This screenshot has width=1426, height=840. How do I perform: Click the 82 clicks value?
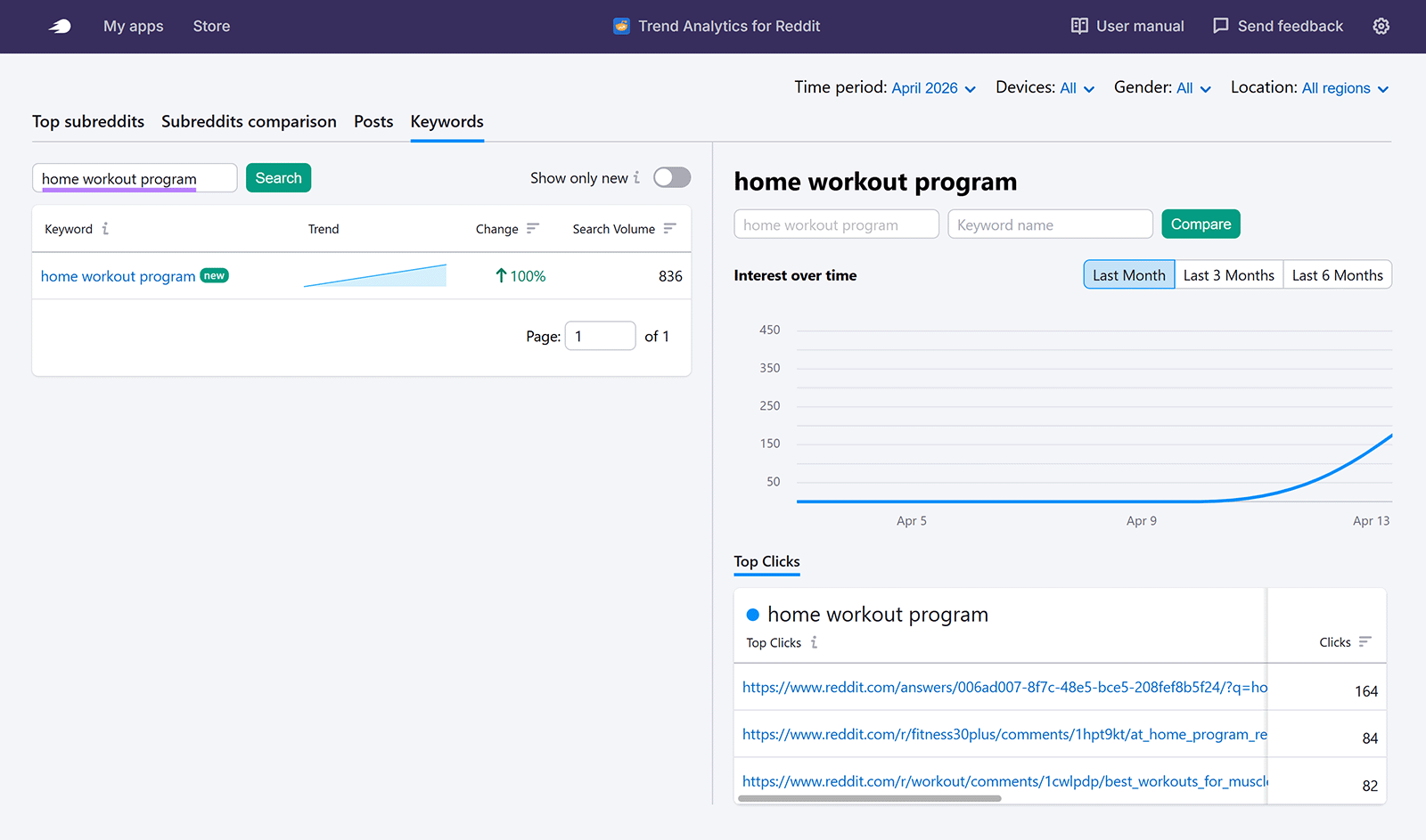(x=1370, y=786)
